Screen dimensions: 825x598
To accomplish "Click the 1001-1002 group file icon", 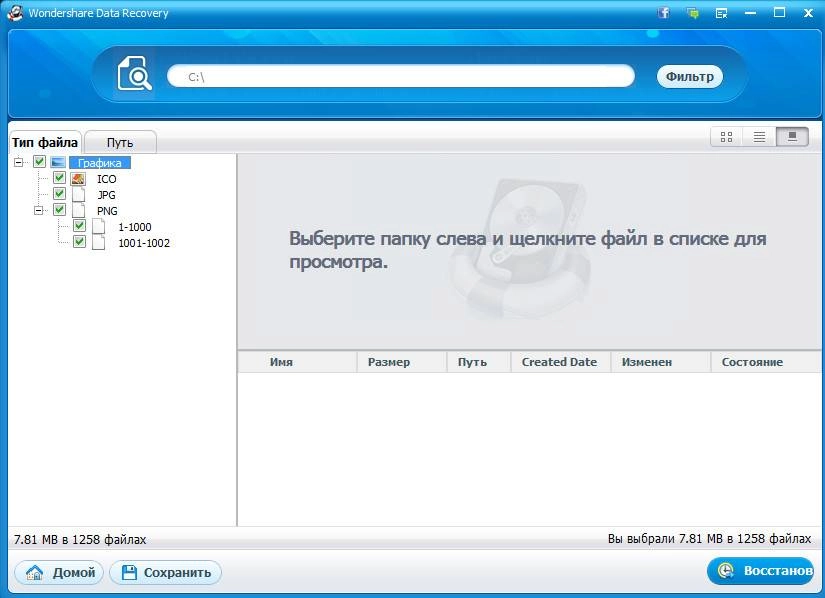I will pyautogui.click(x=98, y=242).
